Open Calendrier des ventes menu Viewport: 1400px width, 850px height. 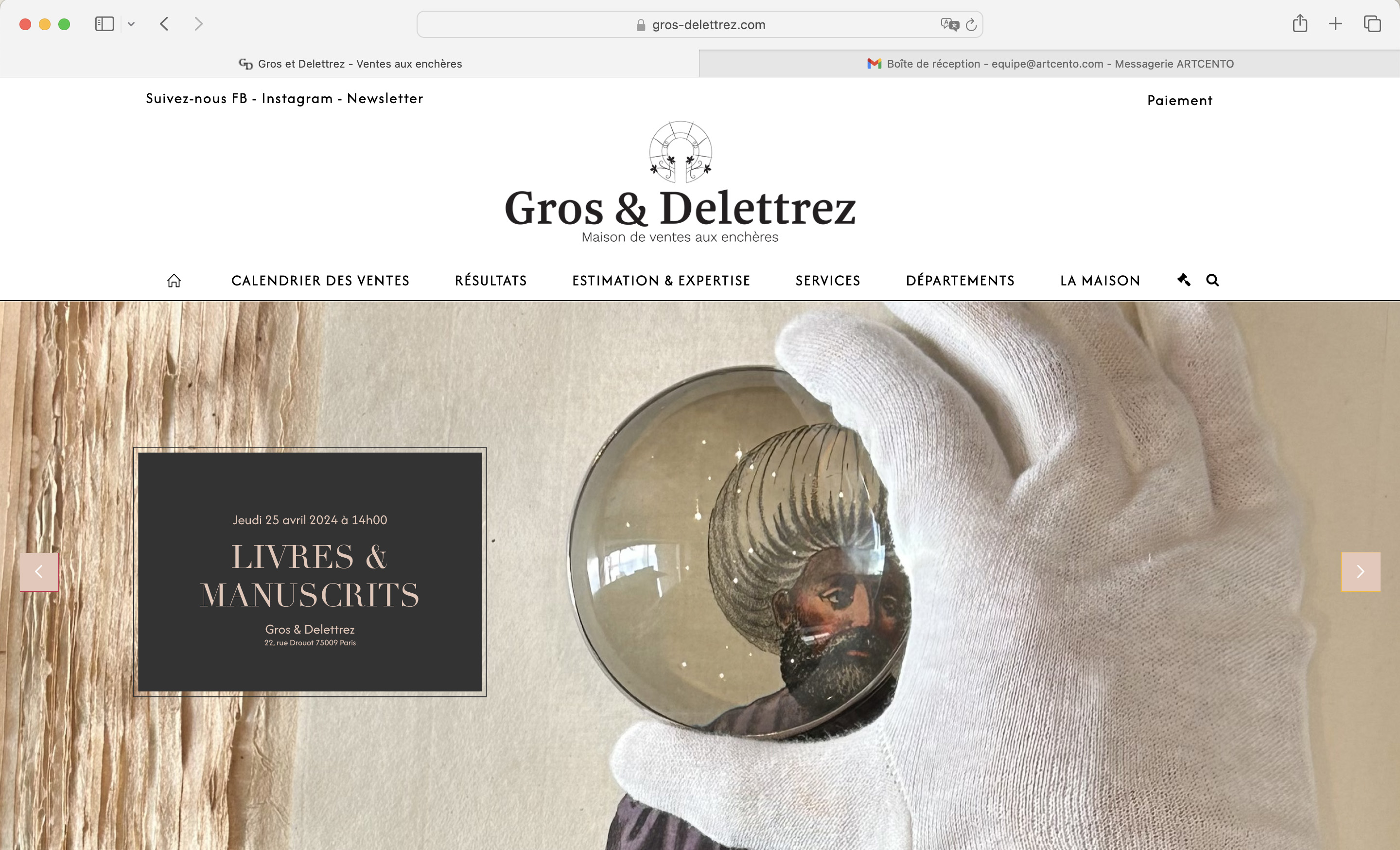(320, 281)
